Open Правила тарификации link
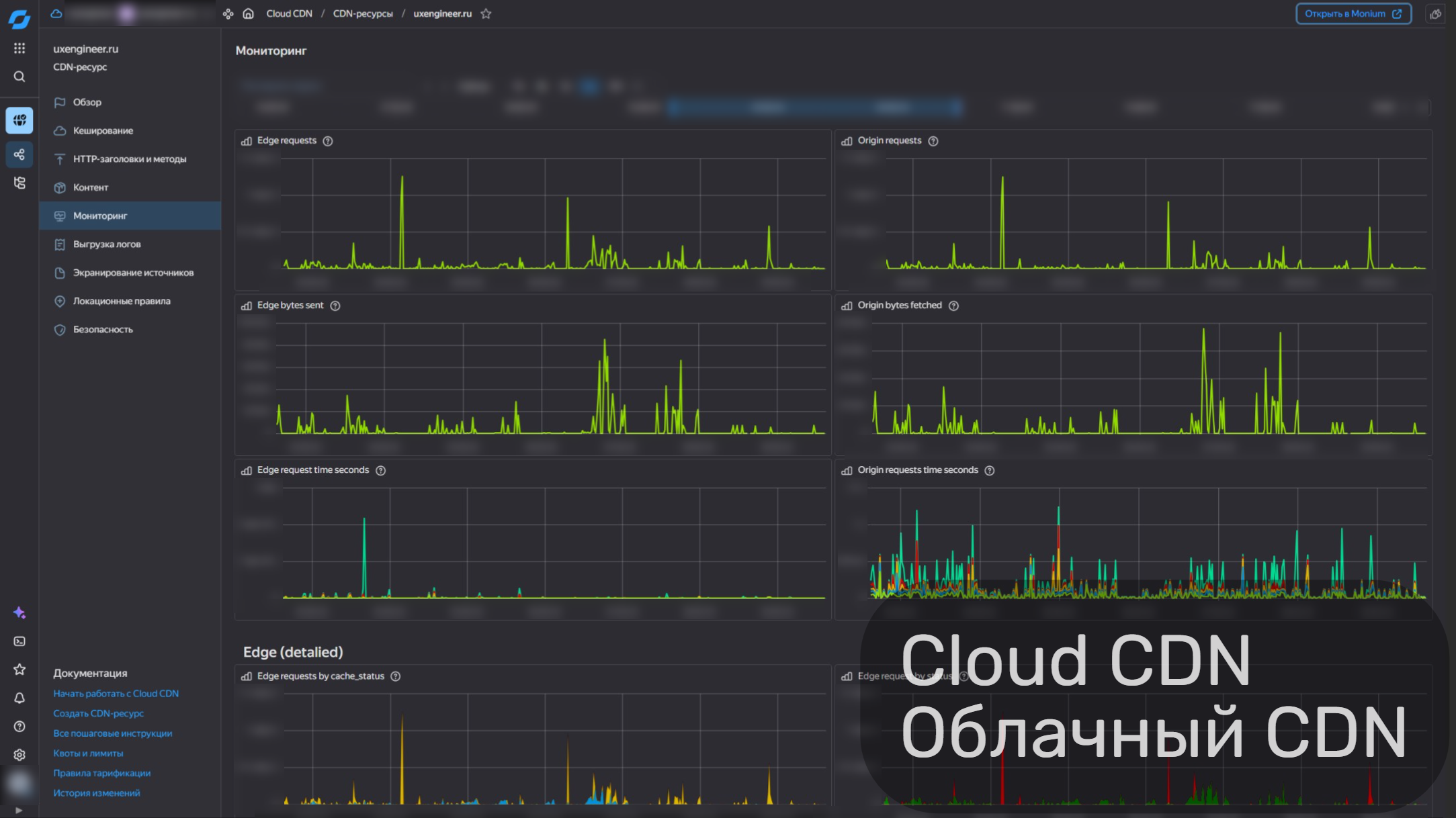1456x818 pixels. 102,773
